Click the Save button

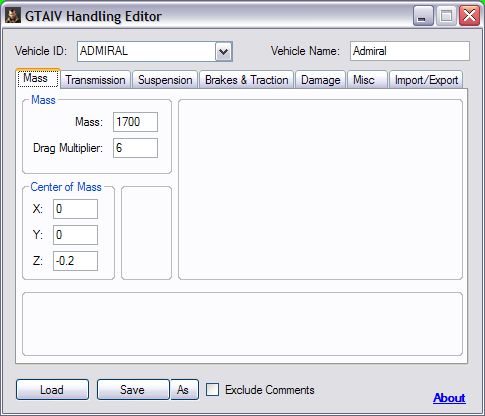point(133,389)
